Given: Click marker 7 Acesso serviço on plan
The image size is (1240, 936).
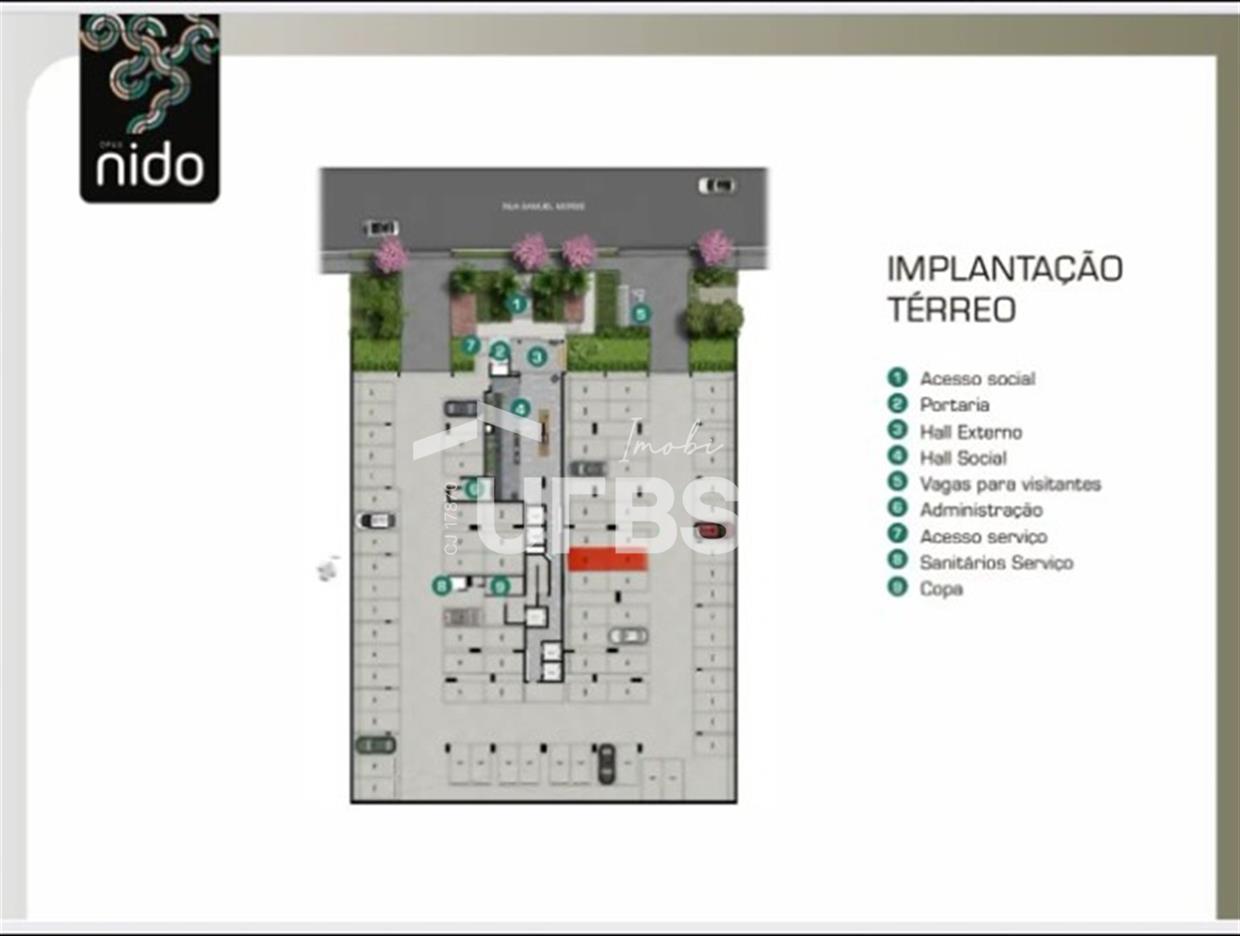Looking at the screenshot, I should 470,345.
